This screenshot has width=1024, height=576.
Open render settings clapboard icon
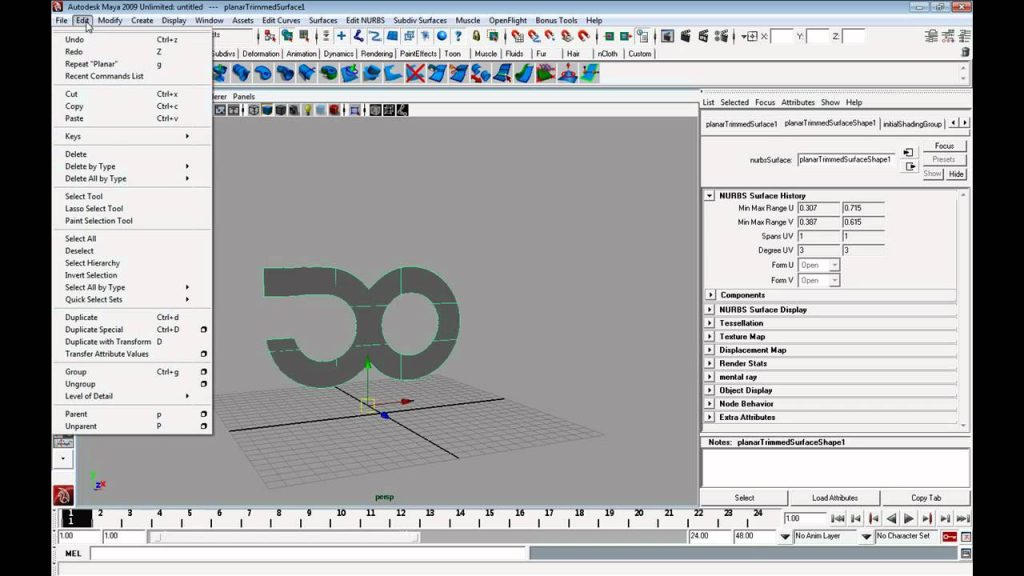tap(722, 36)
